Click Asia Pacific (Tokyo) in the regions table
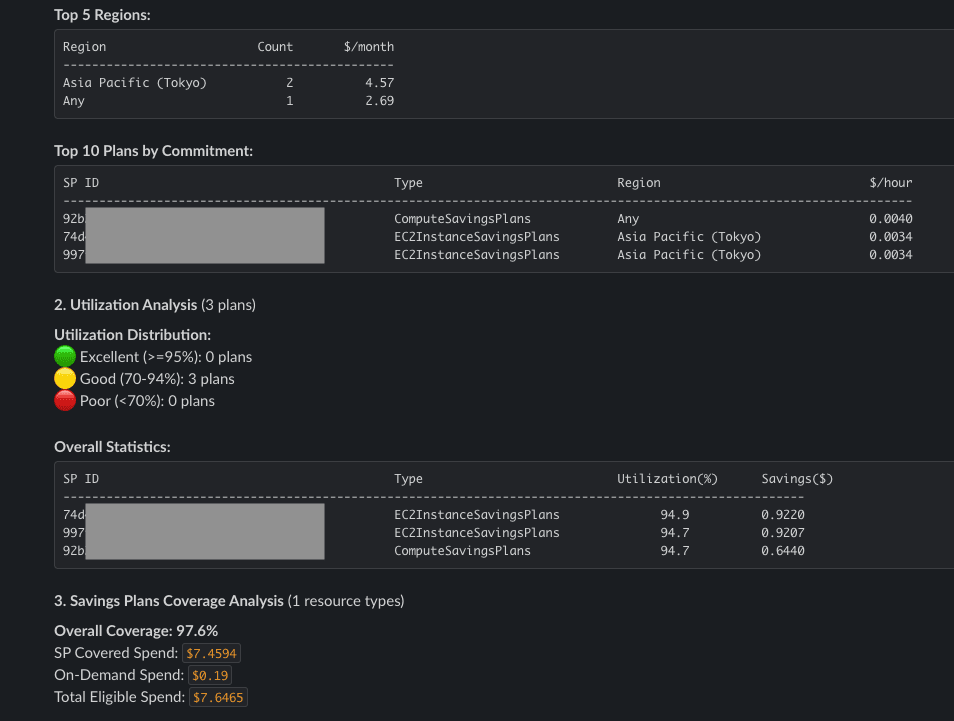The height and width of the screenshot is (721, 954). tap(134, 83)
